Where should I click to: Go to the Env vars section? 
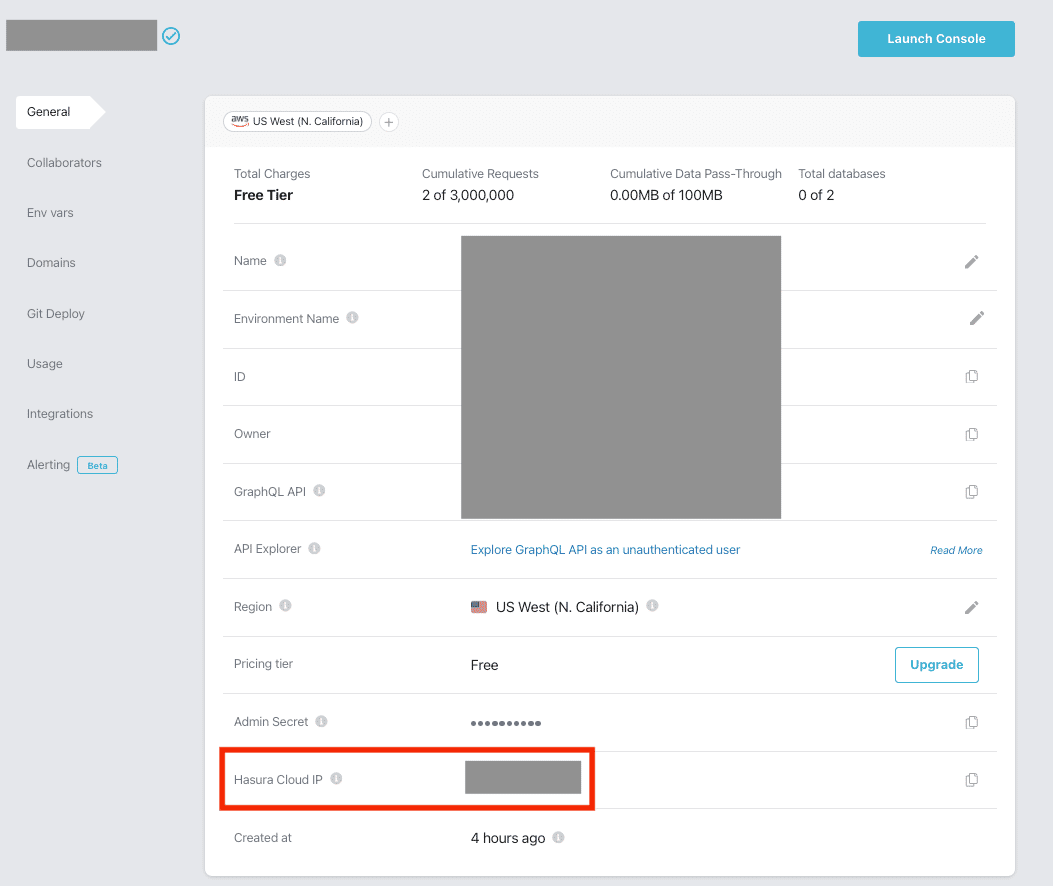(x=50, y=213)
